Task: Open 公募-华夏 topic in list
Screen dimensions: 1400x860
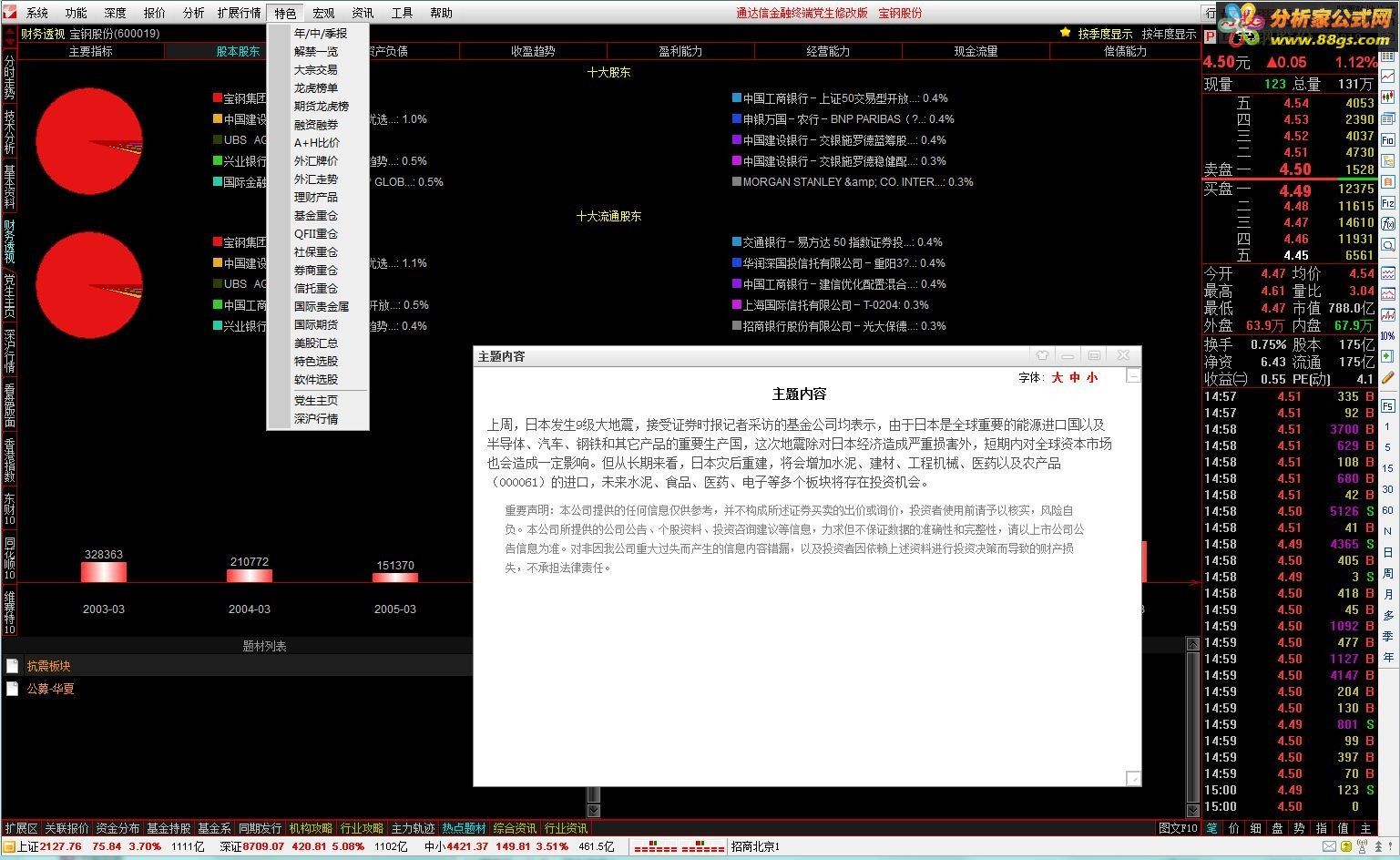Action: 50,689
